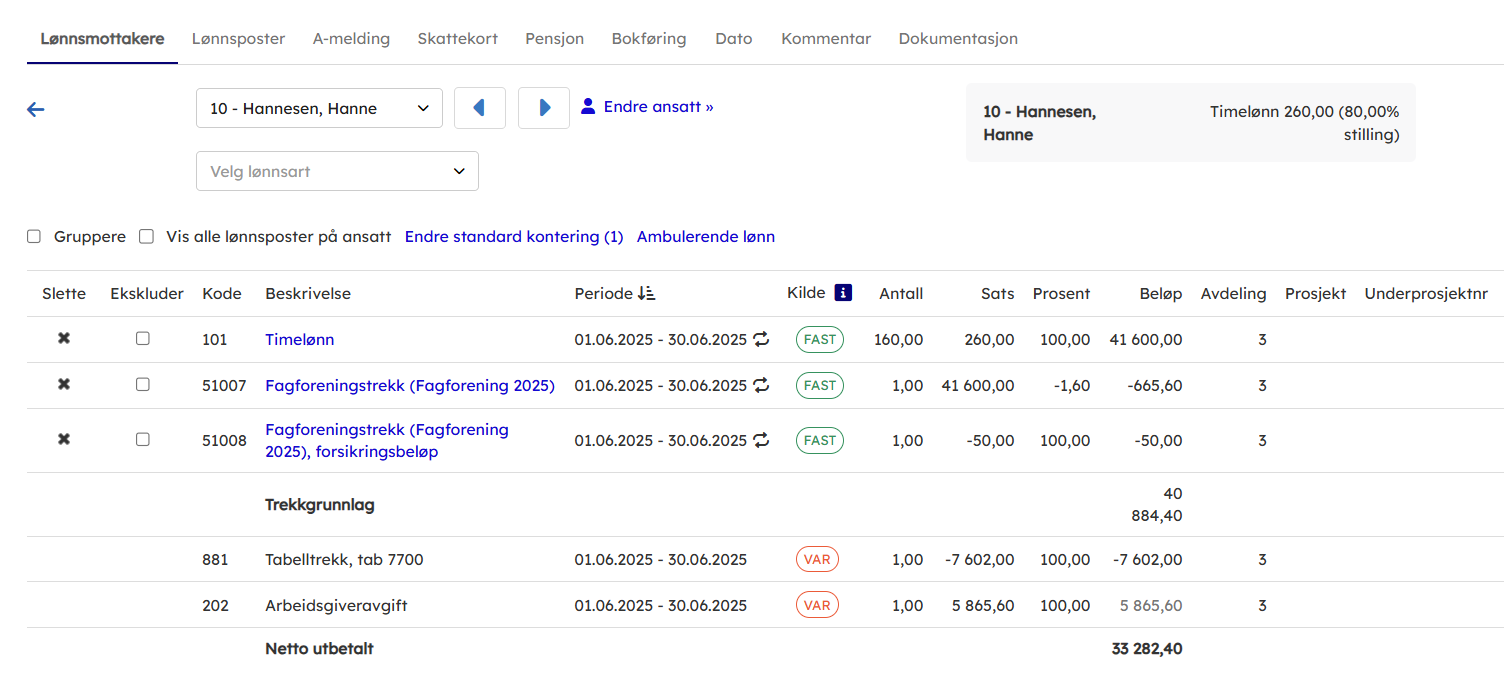Tick Ekskluder checkbox for Timelønn row

pos(143,339)
